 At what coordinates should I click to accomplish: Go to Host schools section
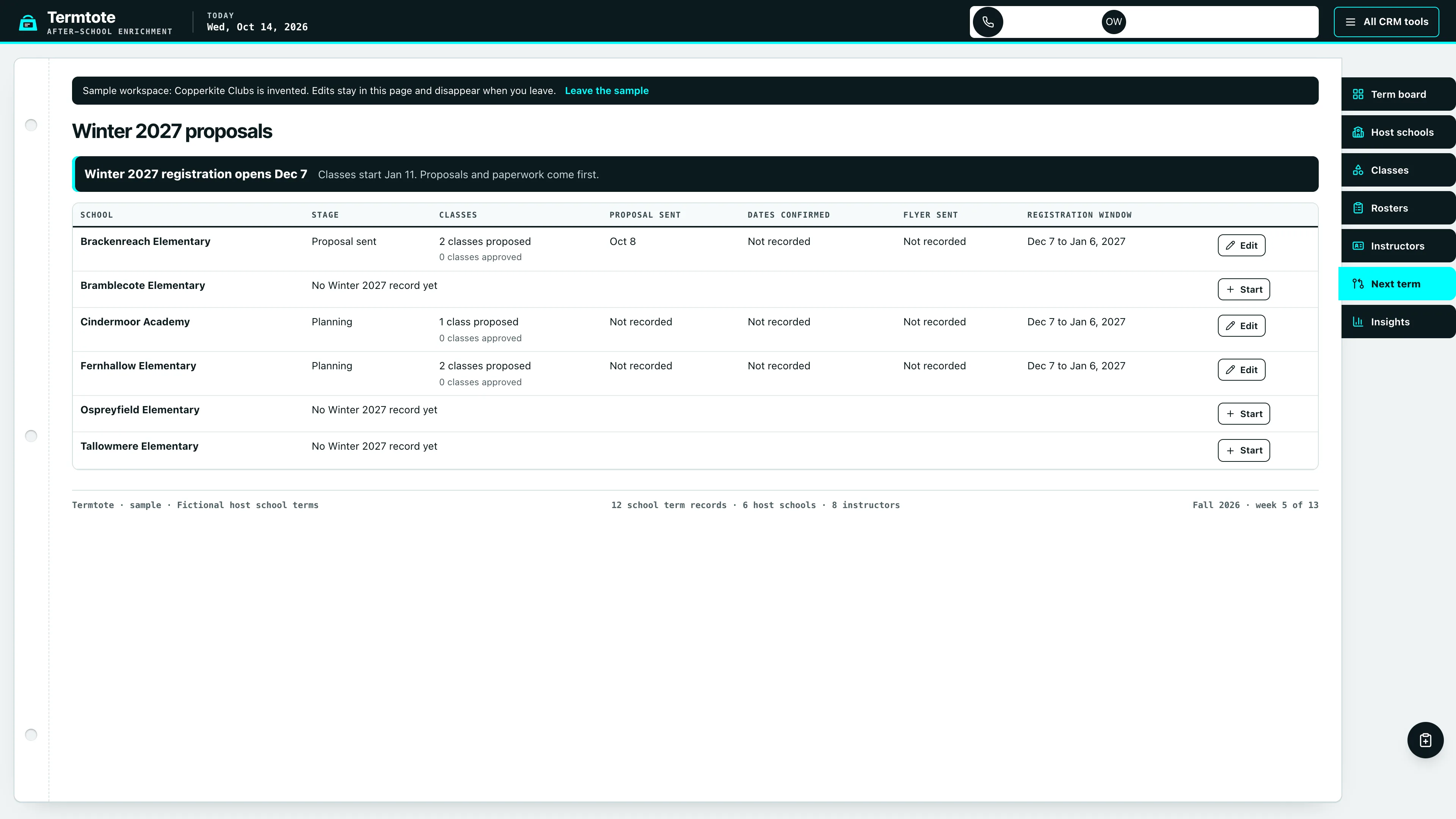coord(1398,132)
